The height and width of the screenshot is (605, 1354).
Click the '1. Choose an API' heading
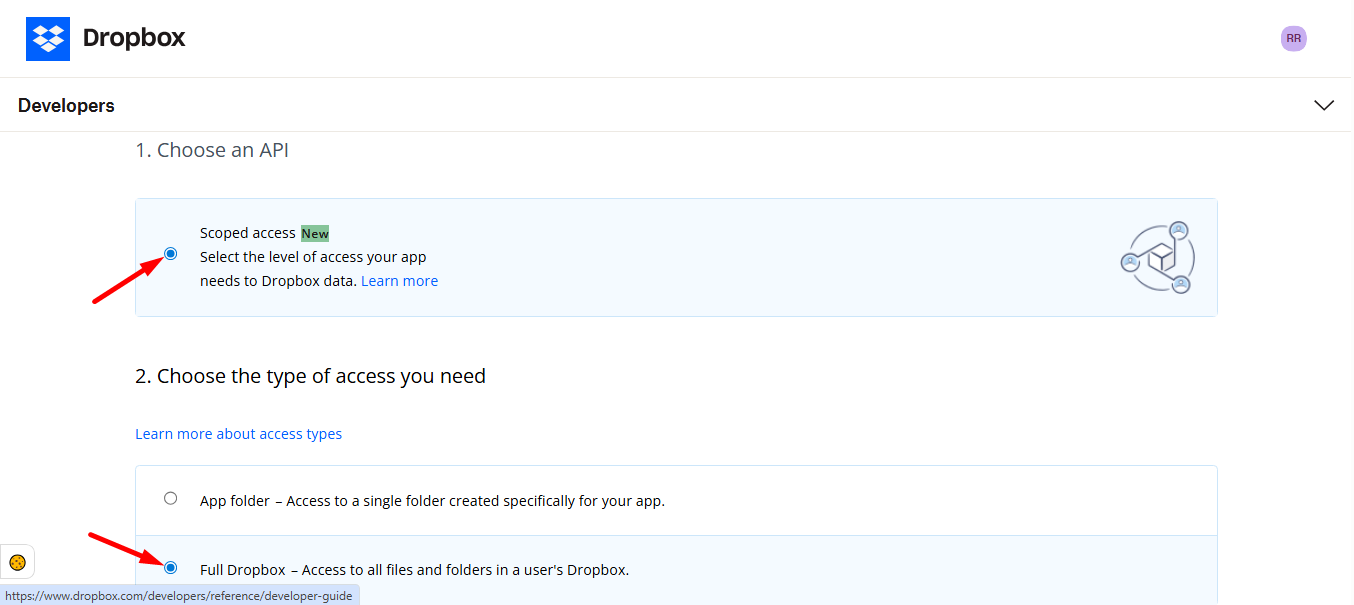pos(212,149)
